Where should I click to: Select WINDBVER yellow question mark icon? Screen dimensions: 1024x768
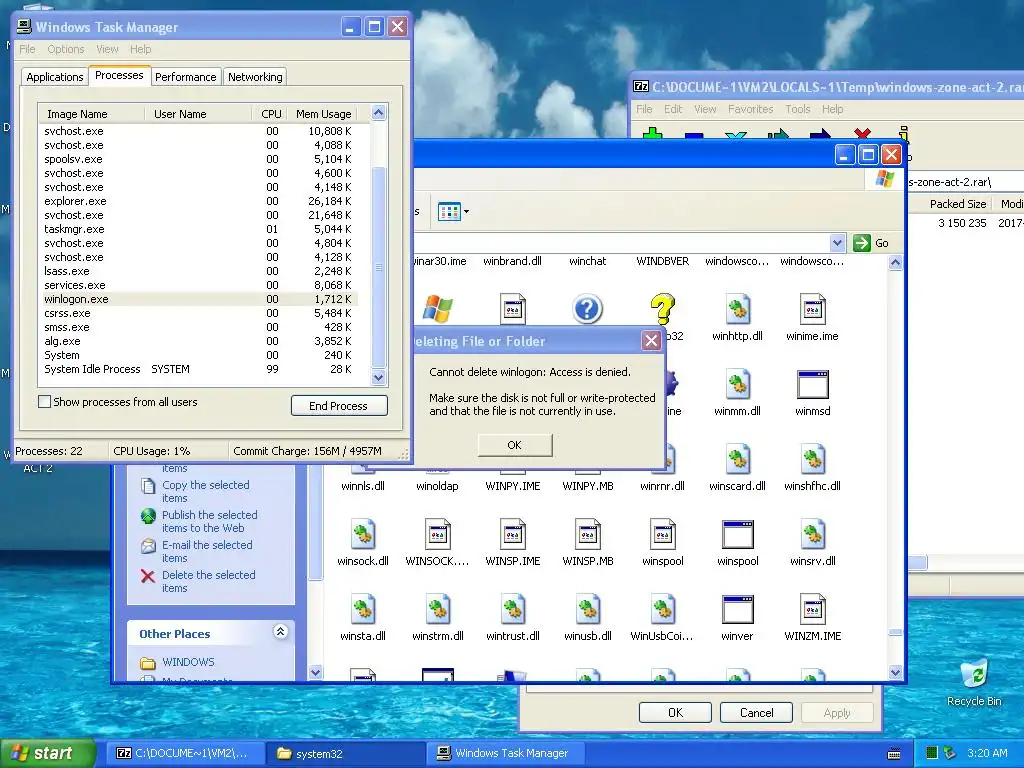[x=662, y=309]
